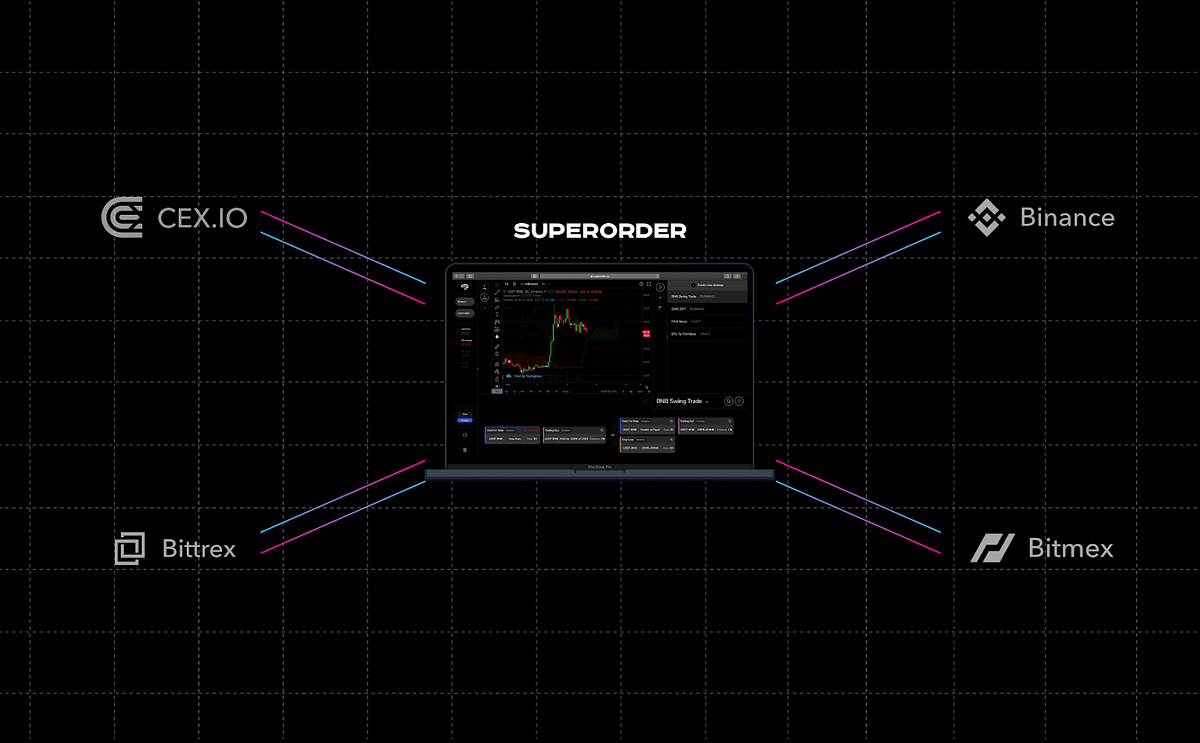Screen dimensions: 1200x743
Task: Select the trend line drawing tool
Action: click(x=497, y=292)
